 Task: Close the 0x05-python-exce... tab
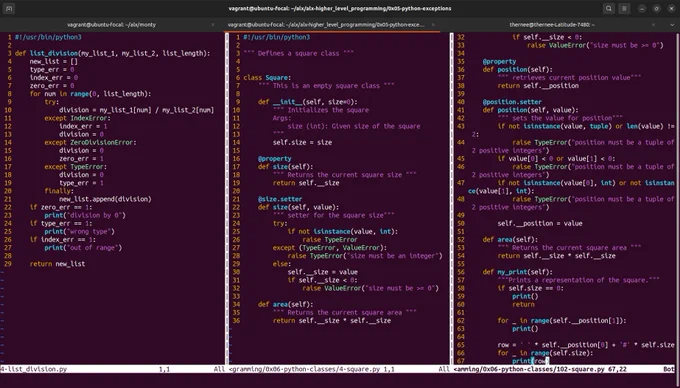433,25
